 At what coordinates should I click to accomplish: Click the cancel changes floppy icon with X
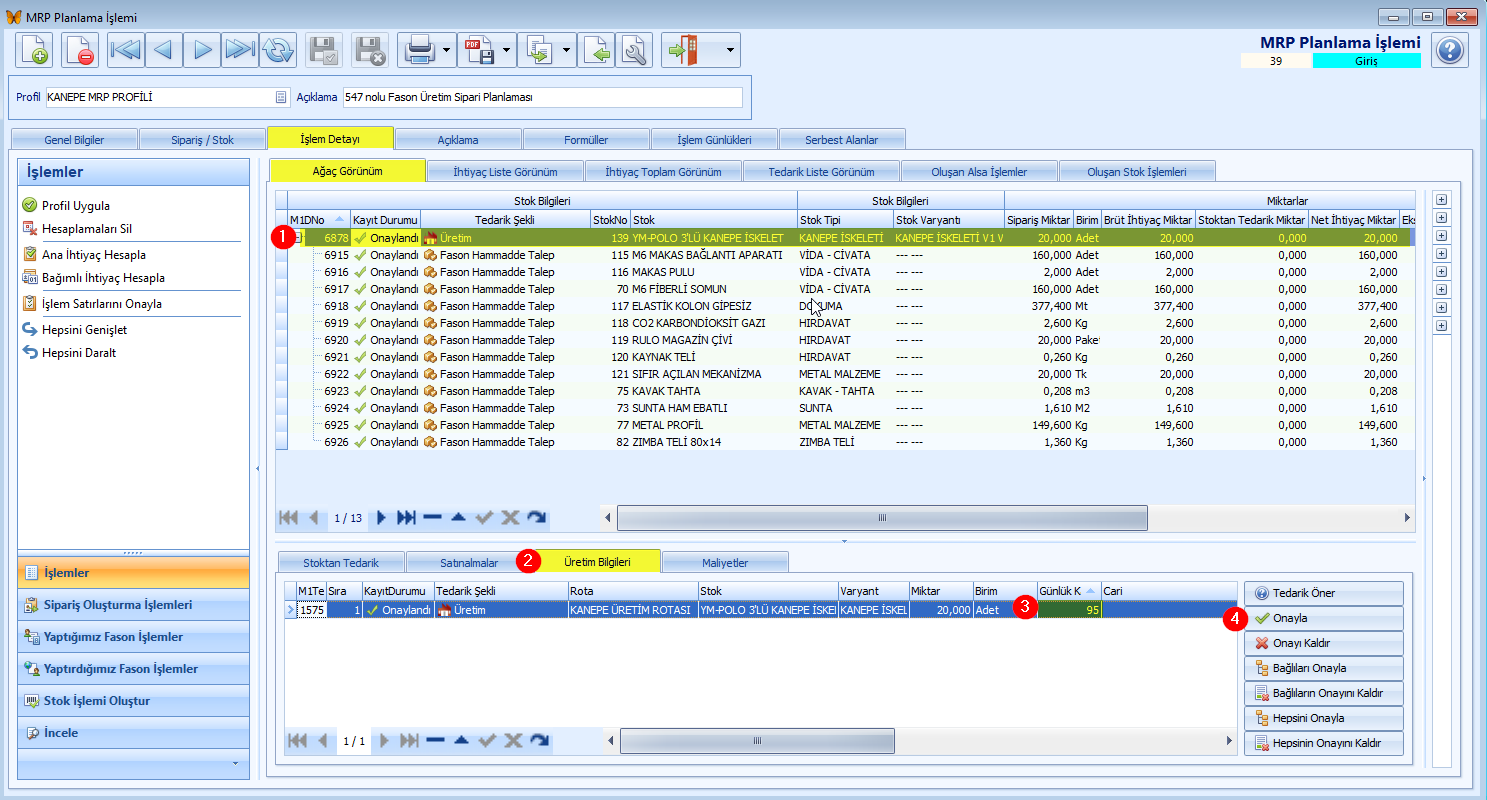coord(370,49)
